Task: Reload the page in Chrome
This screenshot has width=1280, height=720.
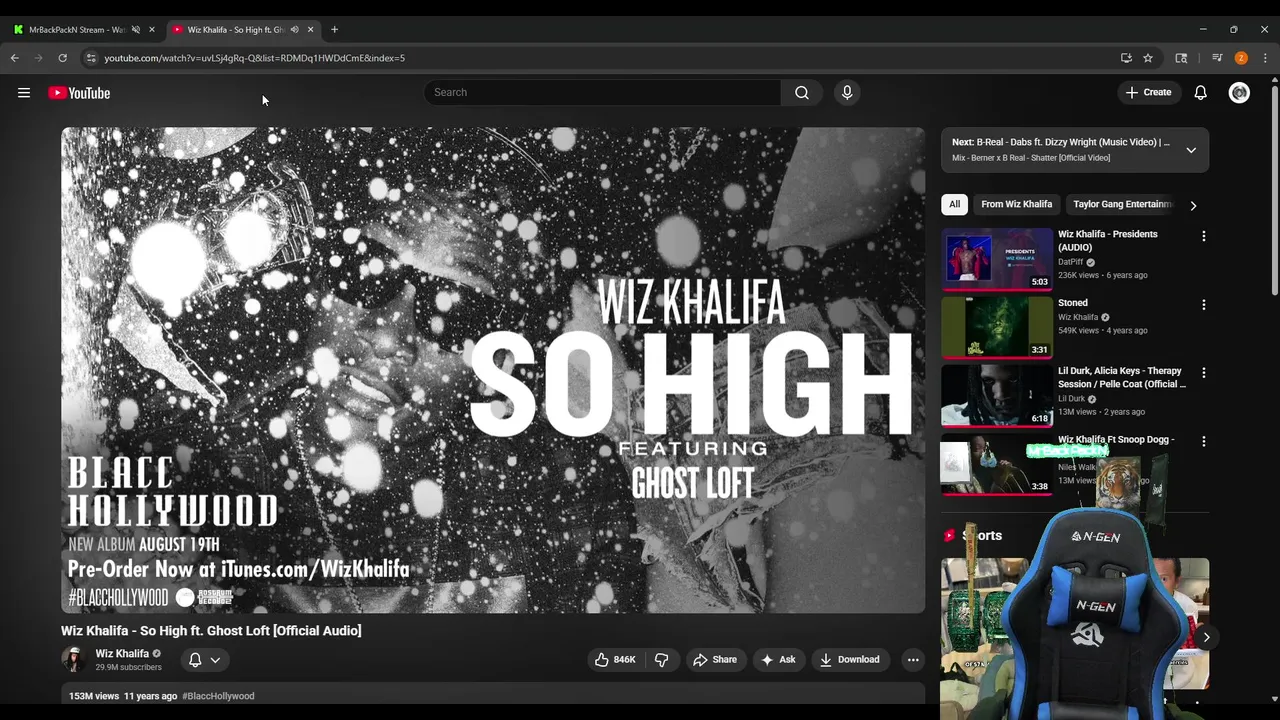Action: click(x=62, y=58)
